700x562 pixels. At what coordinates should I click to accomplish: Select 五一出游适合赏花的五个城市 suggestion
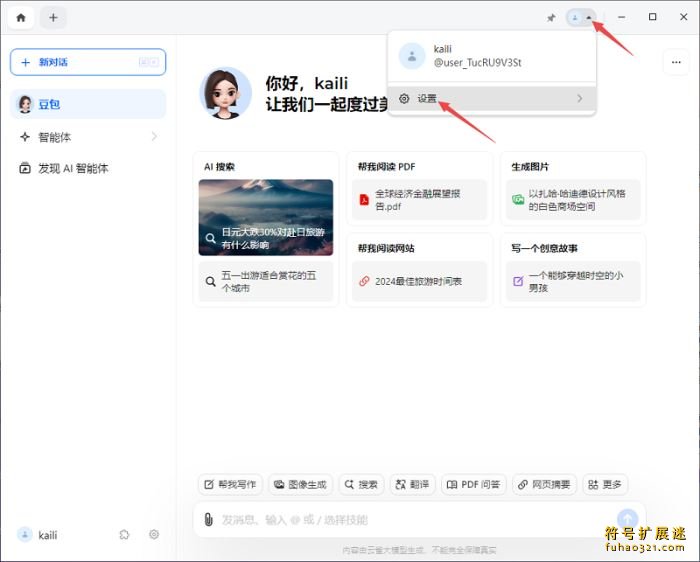pos(266,282)
